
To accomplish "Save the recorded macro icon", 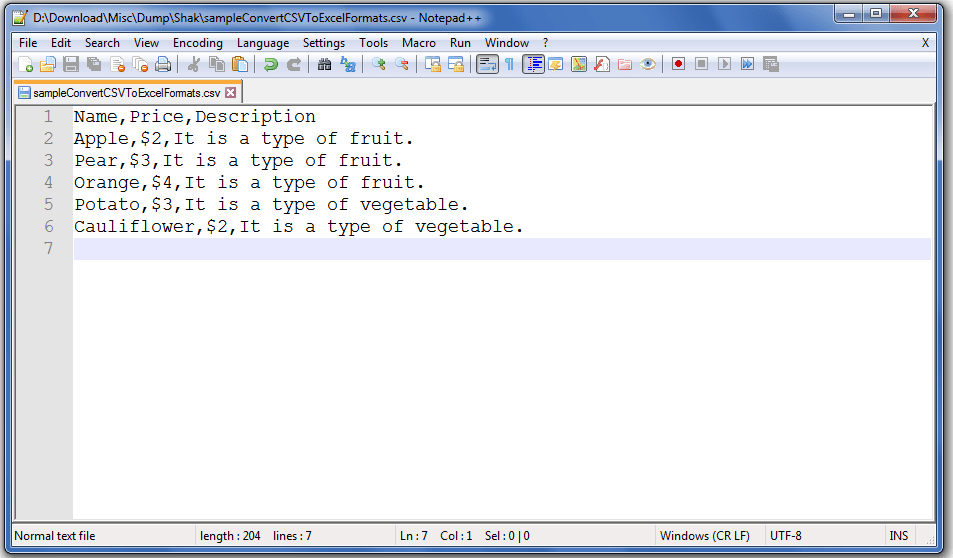I will pos(771,64).
